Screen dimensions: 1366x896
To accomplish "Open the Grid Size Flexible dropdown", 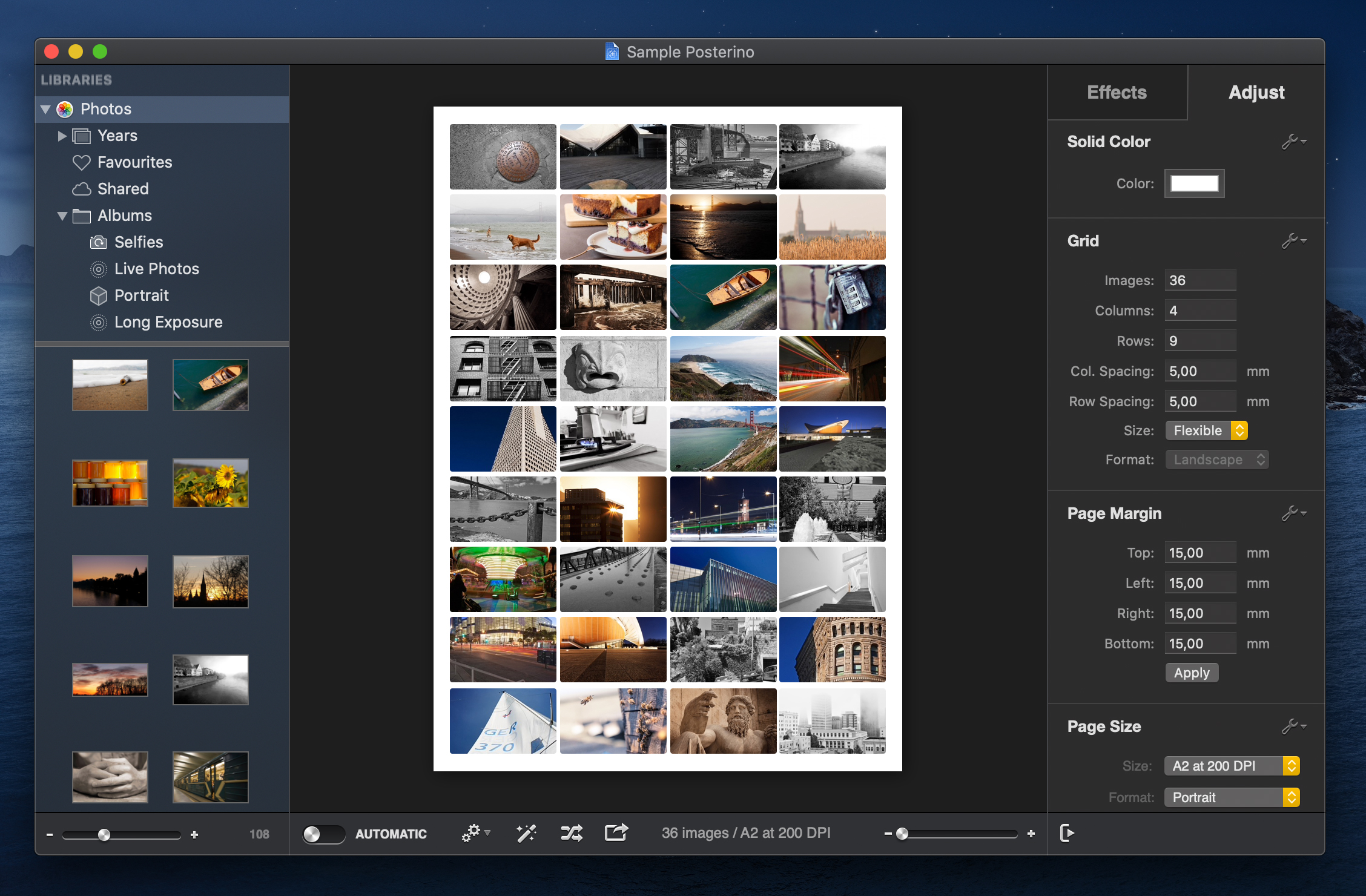I will click(x=1206, y=430).
